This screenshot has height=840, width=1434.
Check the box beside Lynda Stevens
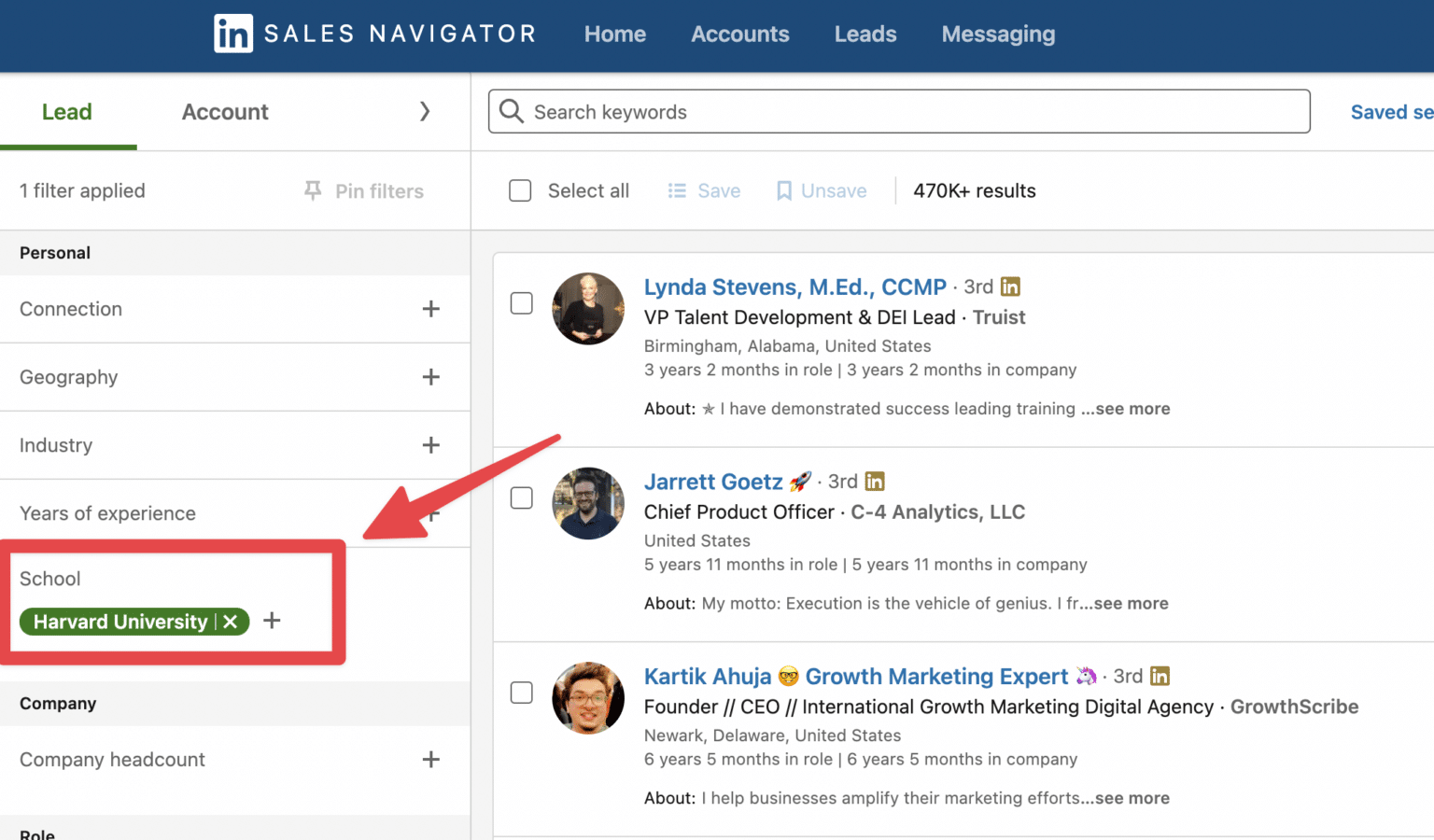(x=521, y=303)
